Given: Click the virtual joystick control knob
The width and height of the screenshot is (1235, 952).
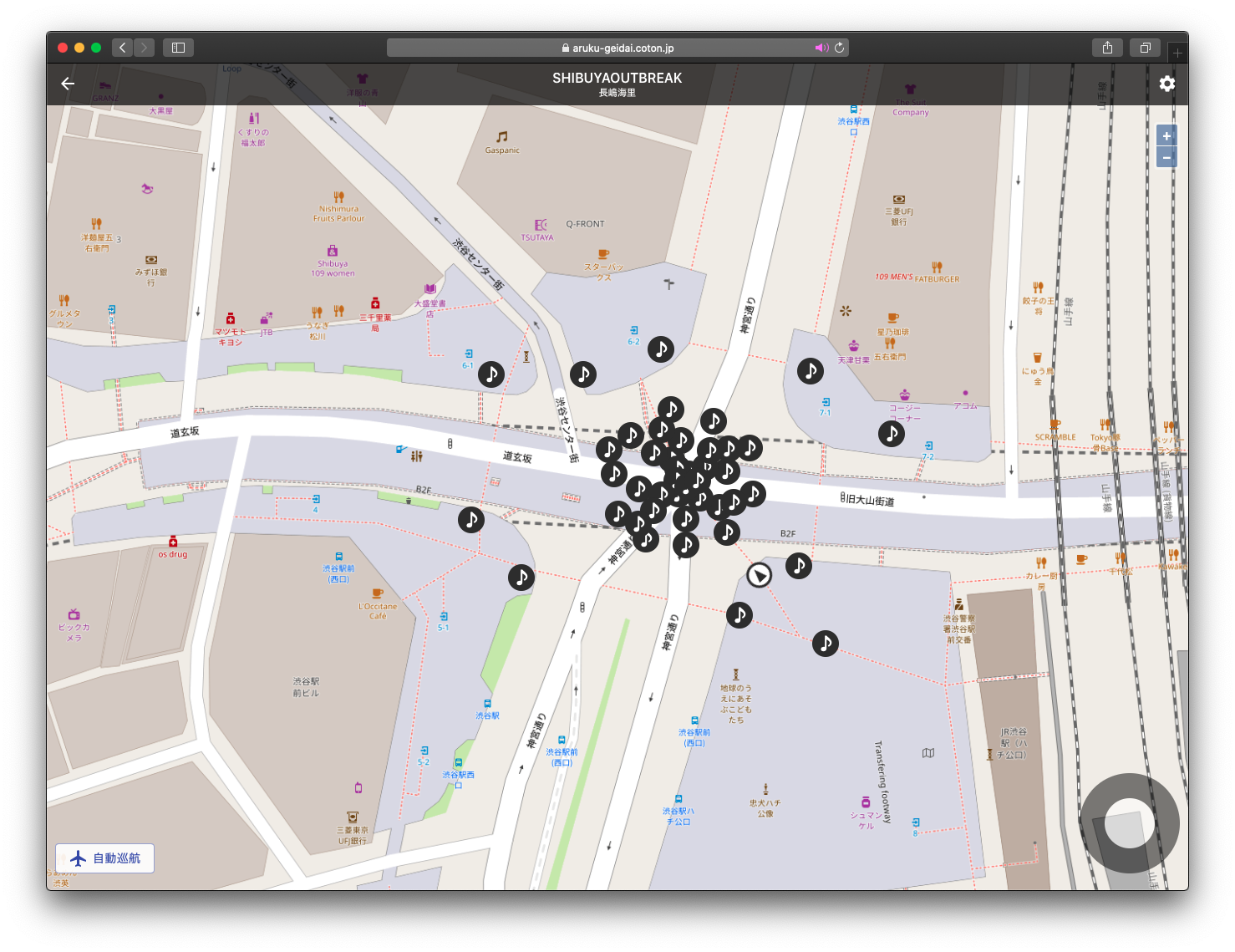Looking at the screenshot, I should [x=1130, y=823].
